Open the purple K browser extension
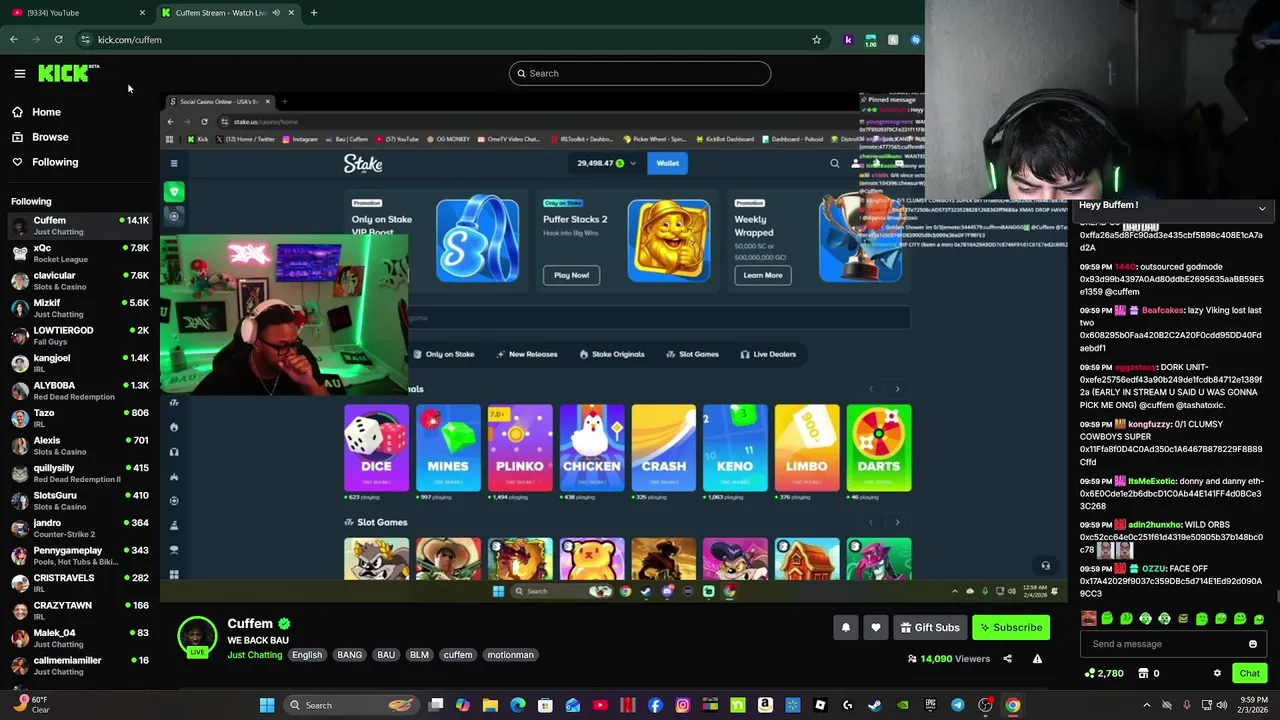1280x720 pixels. coord(848,40)
